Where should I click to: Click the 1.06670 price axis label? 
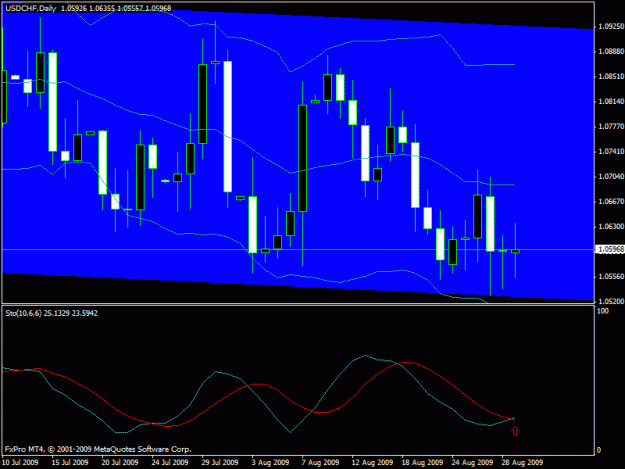(x=611, y=201)
